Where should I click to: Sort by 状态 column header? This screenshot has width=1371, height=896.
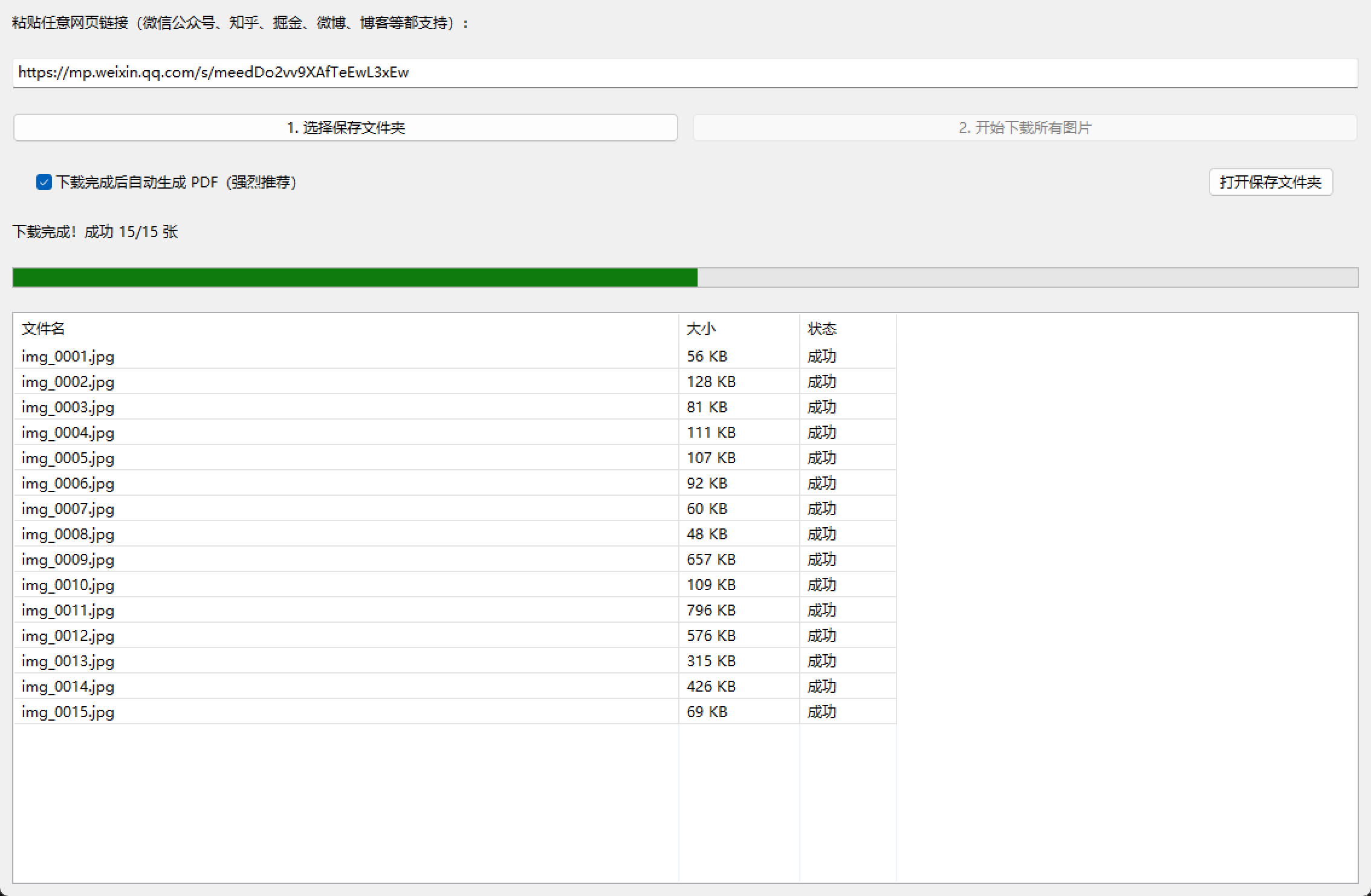pyautogui.click(x=822, y=328)
